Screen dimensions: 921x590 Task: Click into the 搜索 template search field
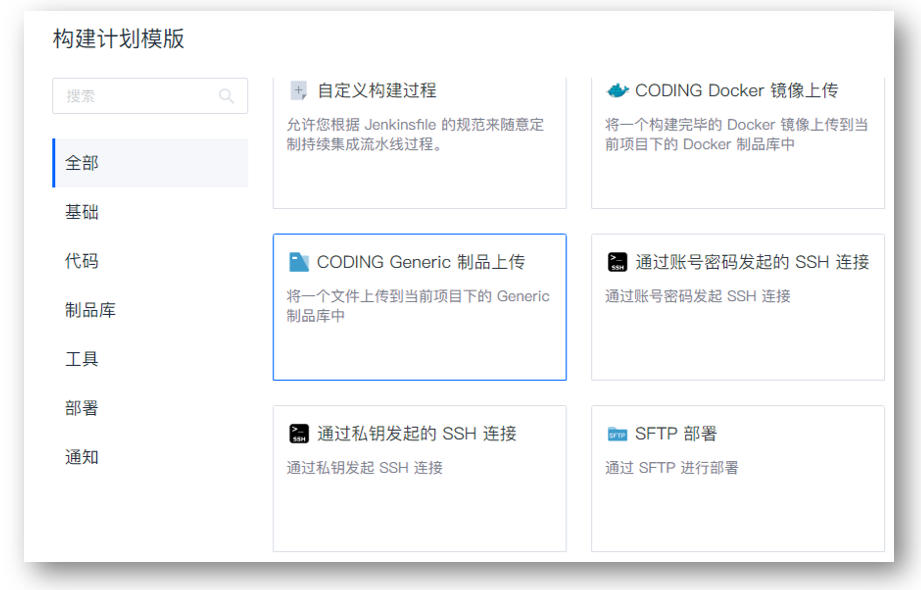150,96
